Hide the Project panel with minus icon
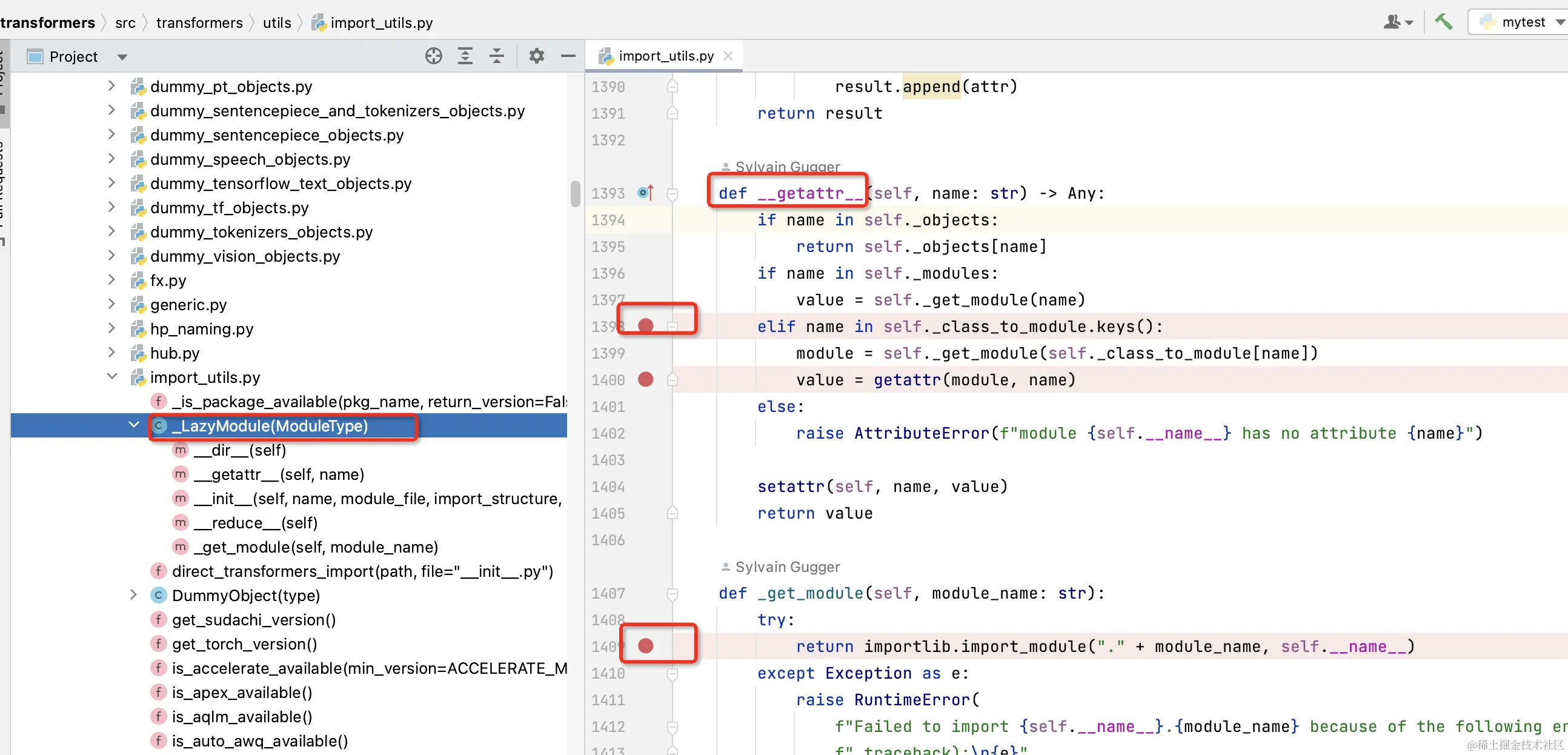 click(568, 56)
